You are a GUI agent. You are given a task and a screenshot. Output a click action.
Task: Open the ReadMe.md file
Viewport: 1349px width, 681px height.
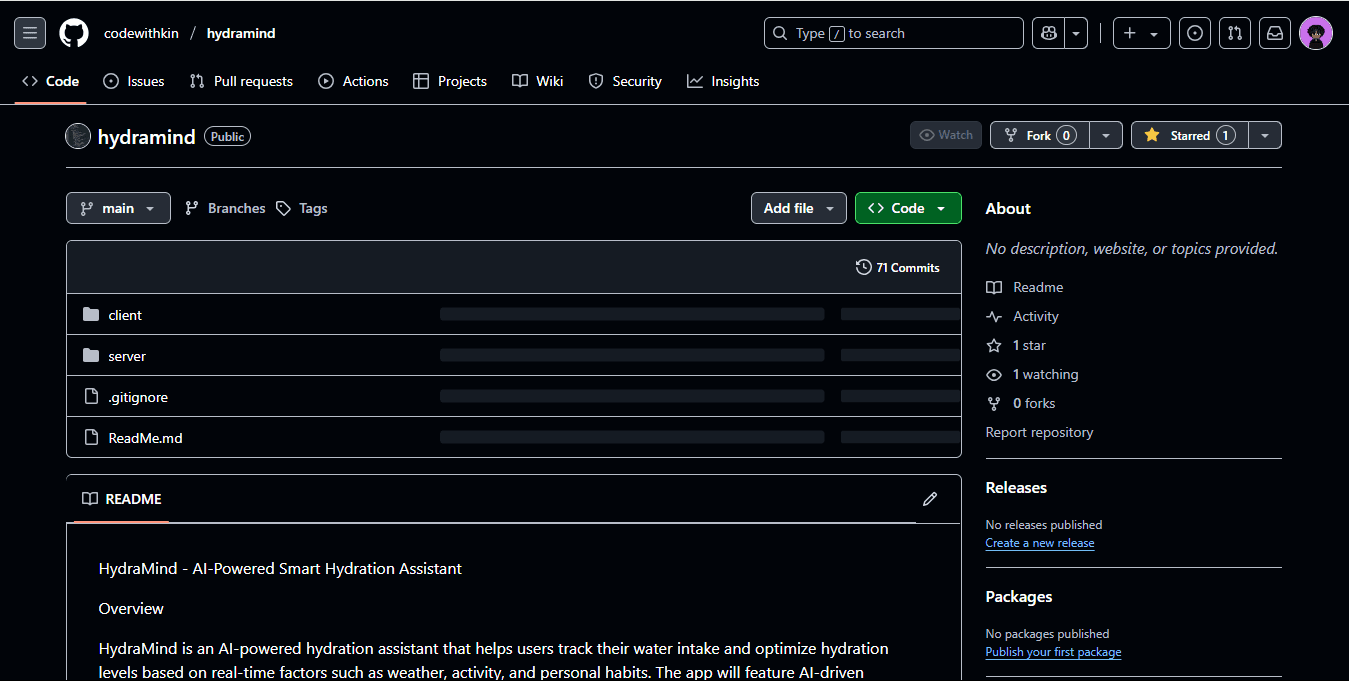[145, 438]
